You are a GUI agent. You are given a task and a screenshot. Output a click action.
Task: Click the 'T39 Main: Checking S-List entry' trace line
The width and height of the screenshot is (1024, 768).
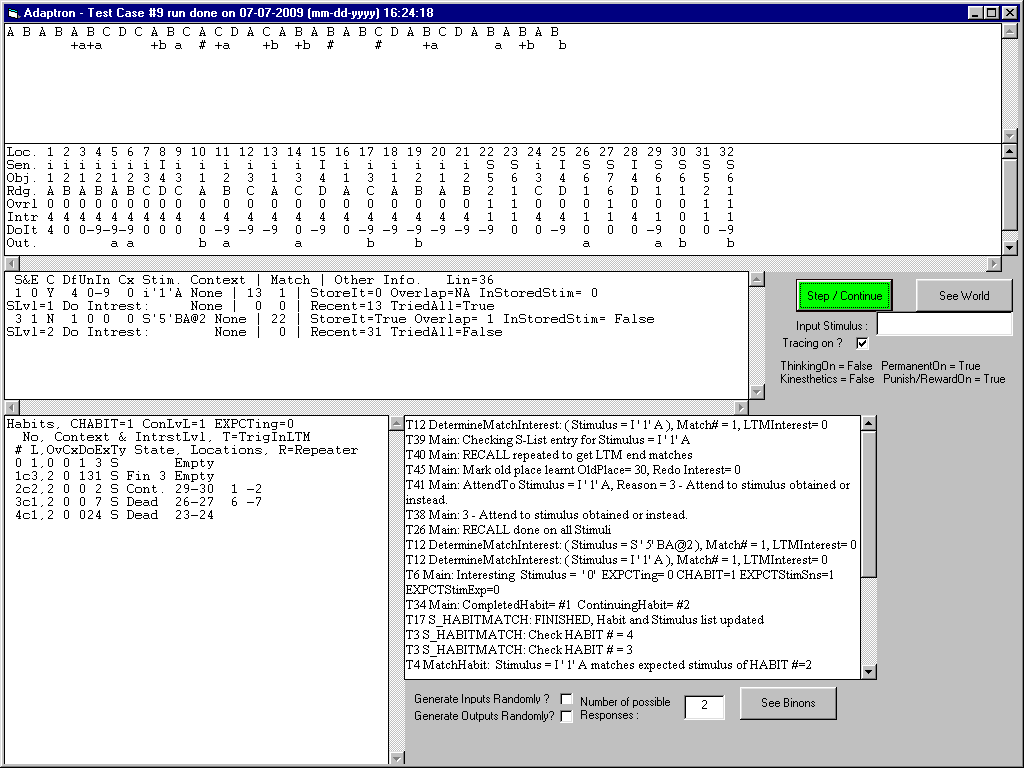(547, 440)
